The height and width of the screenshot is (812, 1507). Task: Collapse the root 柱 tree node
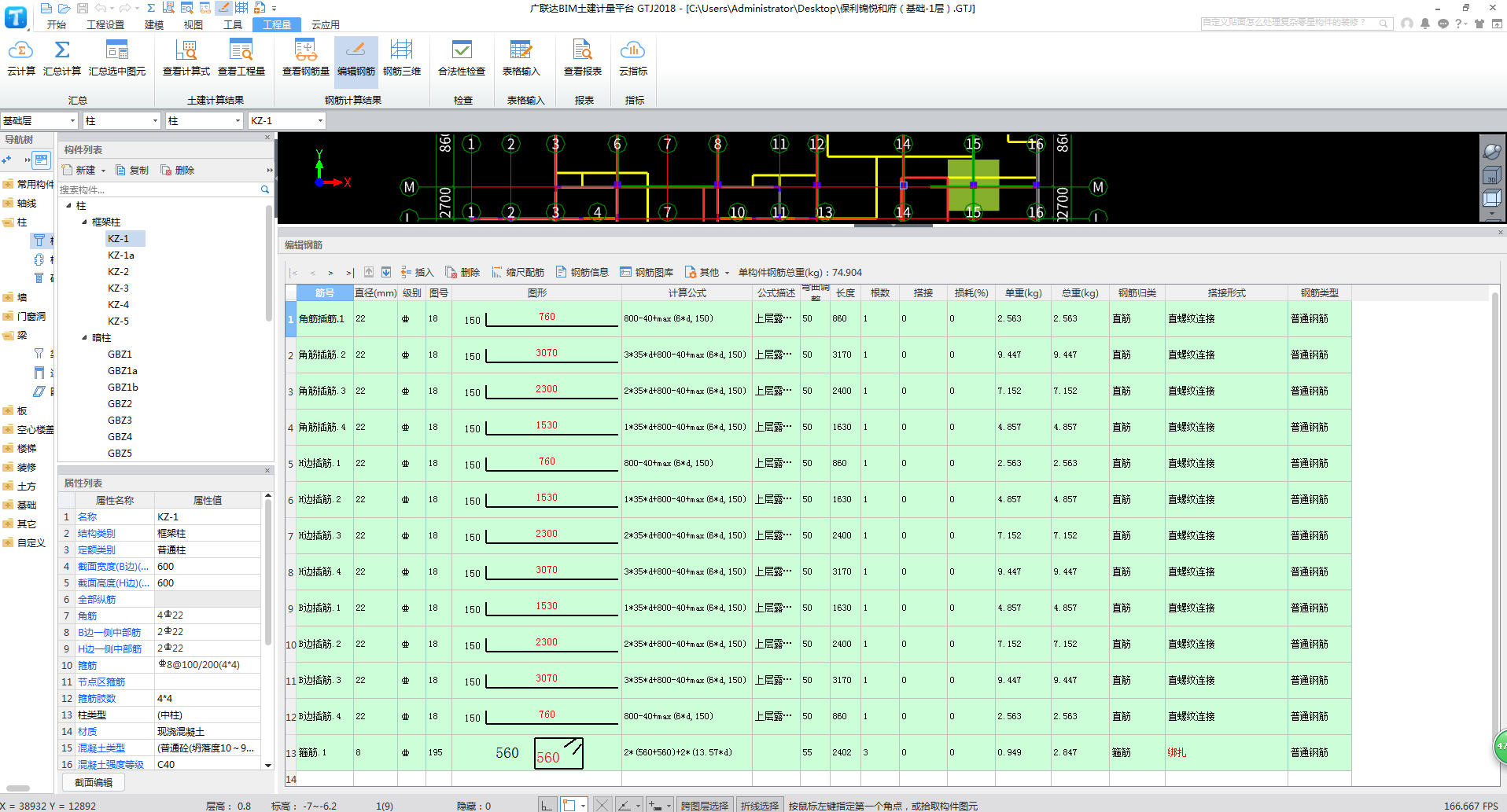point(69,205)
